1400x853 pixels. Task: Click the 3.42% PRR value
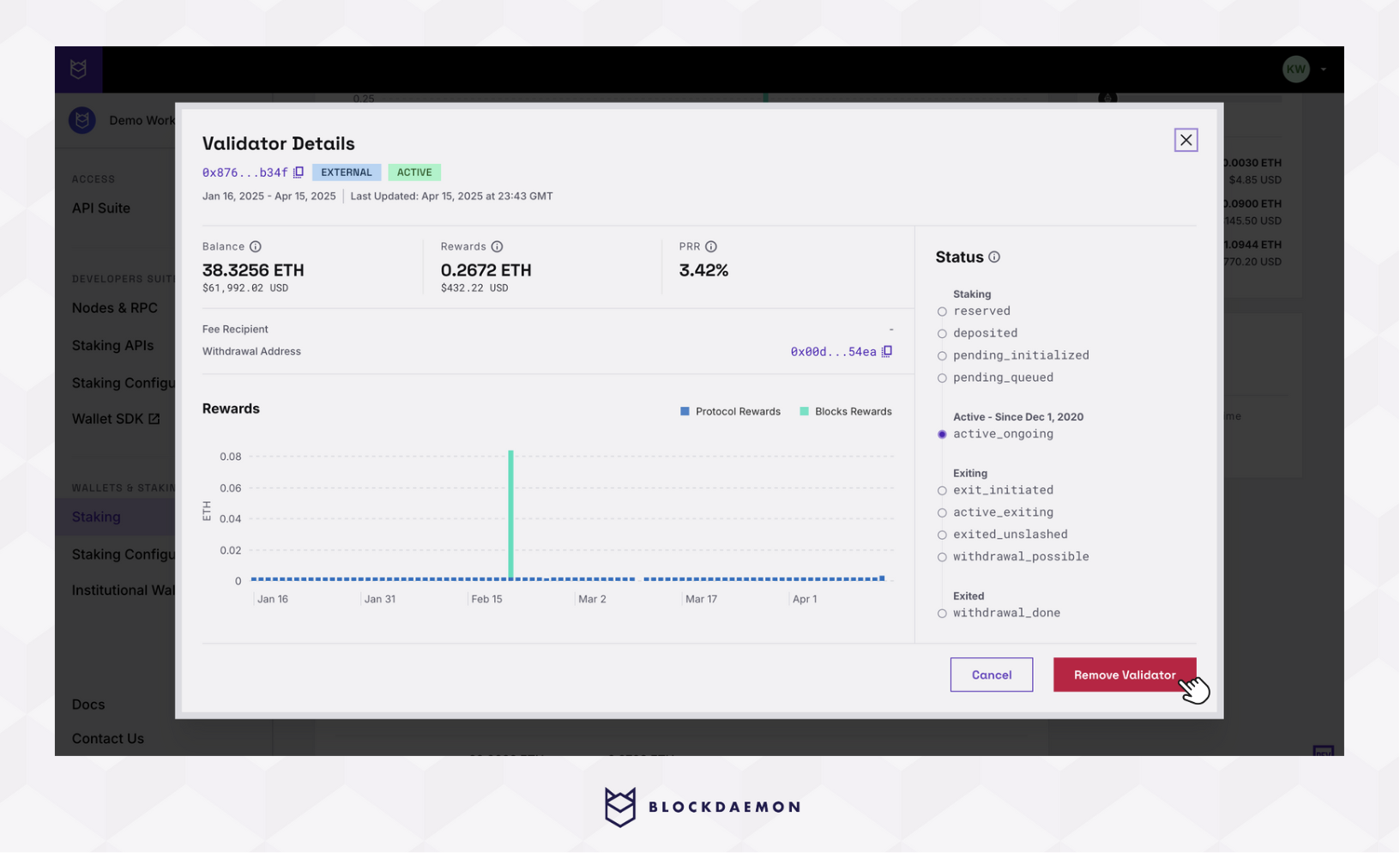tap(703, 270)
